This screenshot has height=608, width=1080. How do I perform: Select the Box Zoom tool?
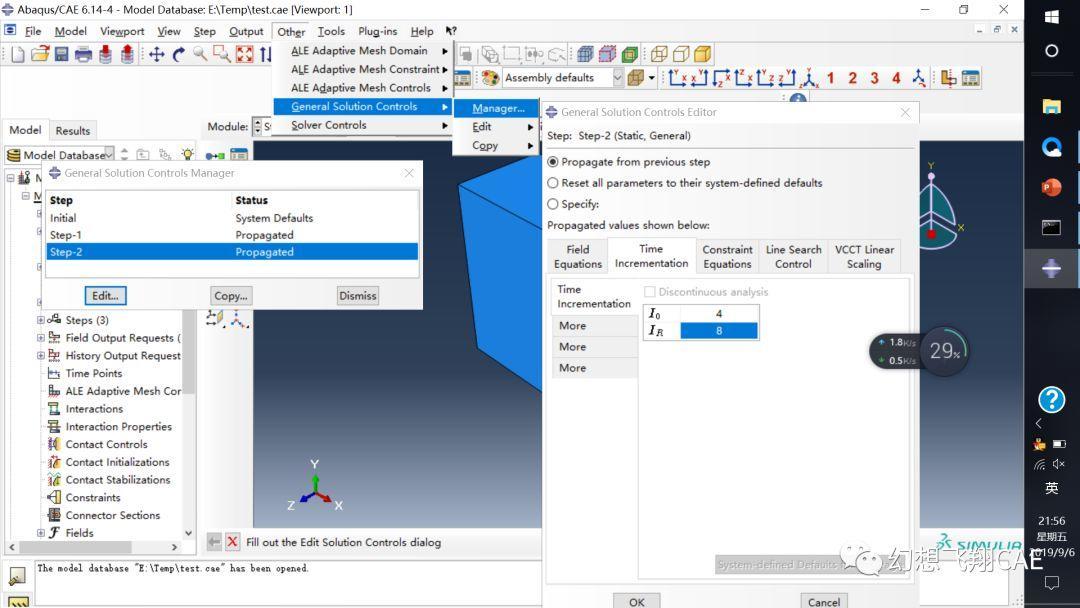[x=222, y=54]
